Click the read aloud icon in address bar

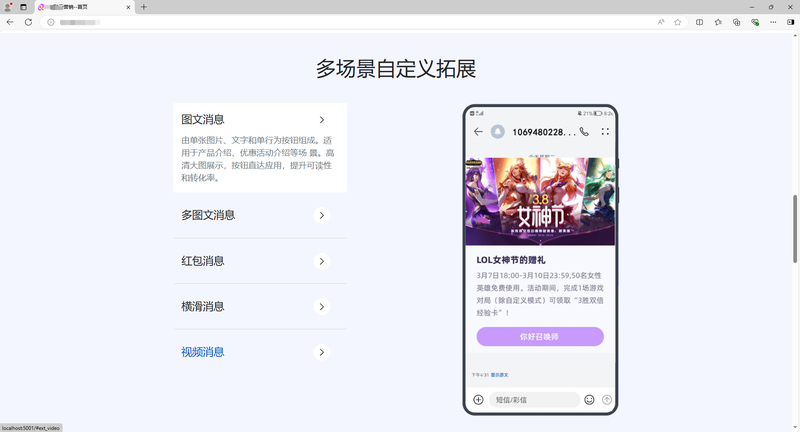661,22
